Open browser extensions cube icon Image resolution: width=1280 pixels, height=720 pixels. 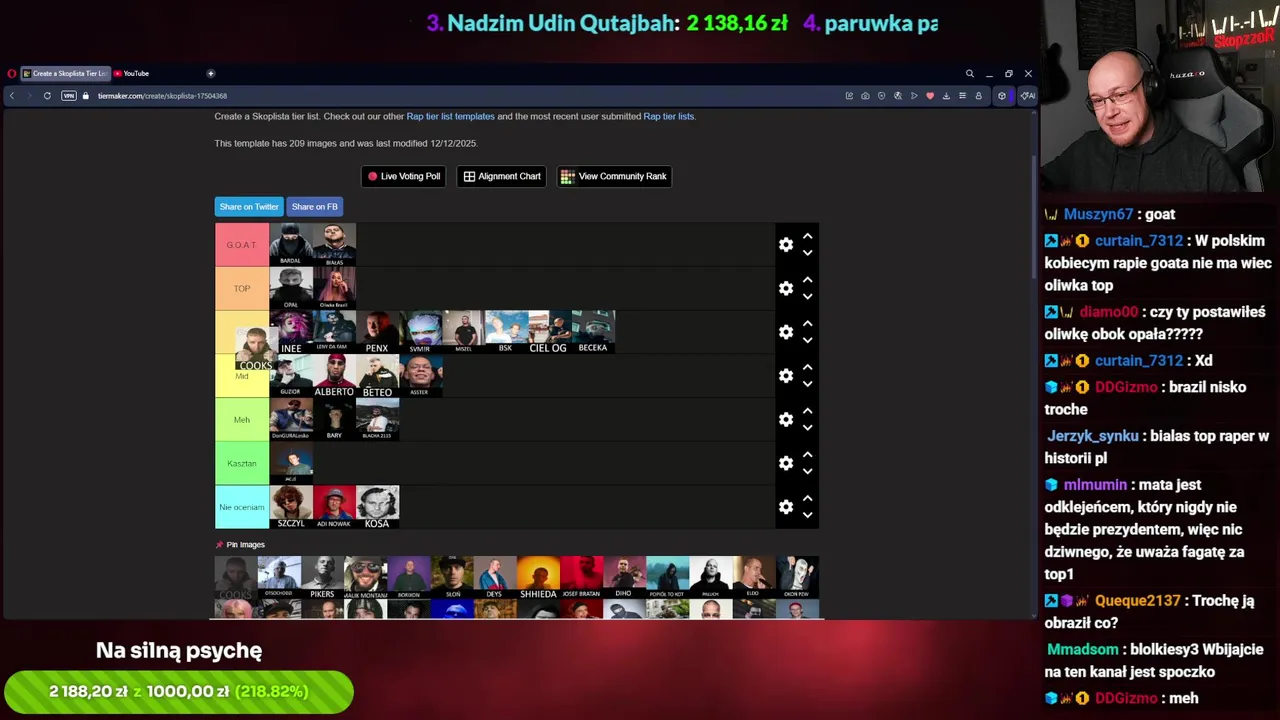[x=1002, y=96]
